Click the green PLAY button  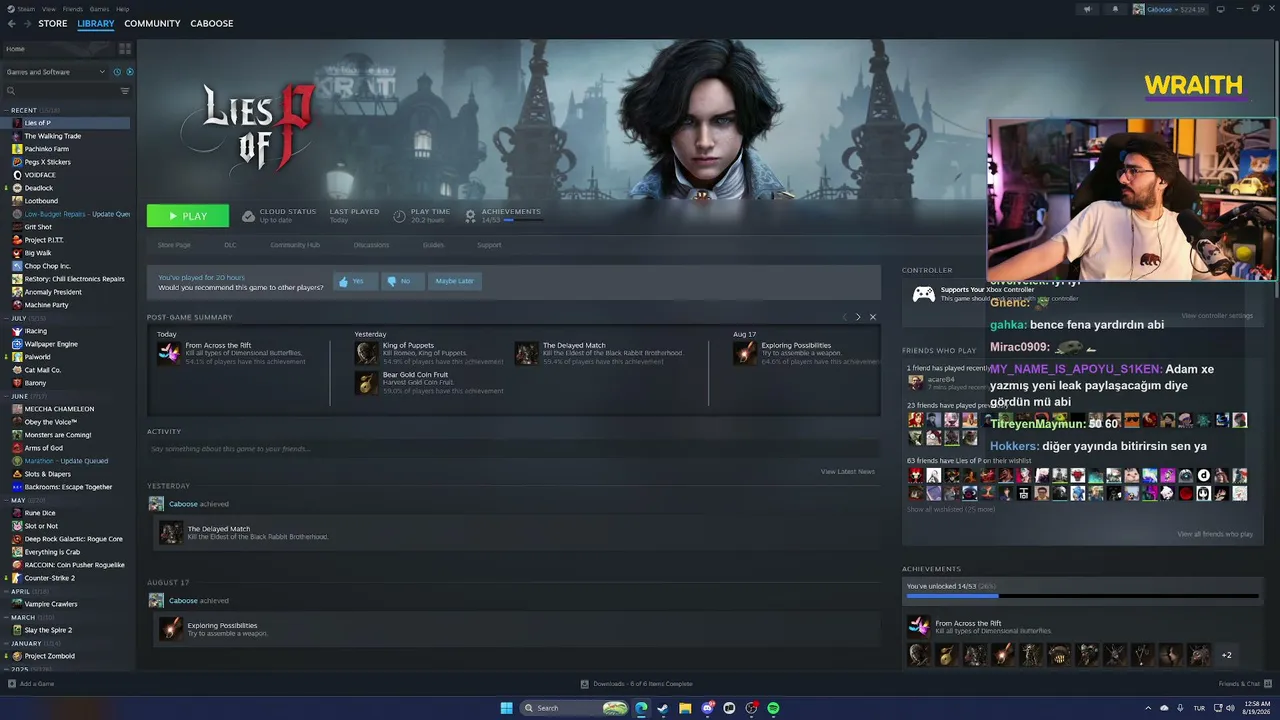[188, 216]
